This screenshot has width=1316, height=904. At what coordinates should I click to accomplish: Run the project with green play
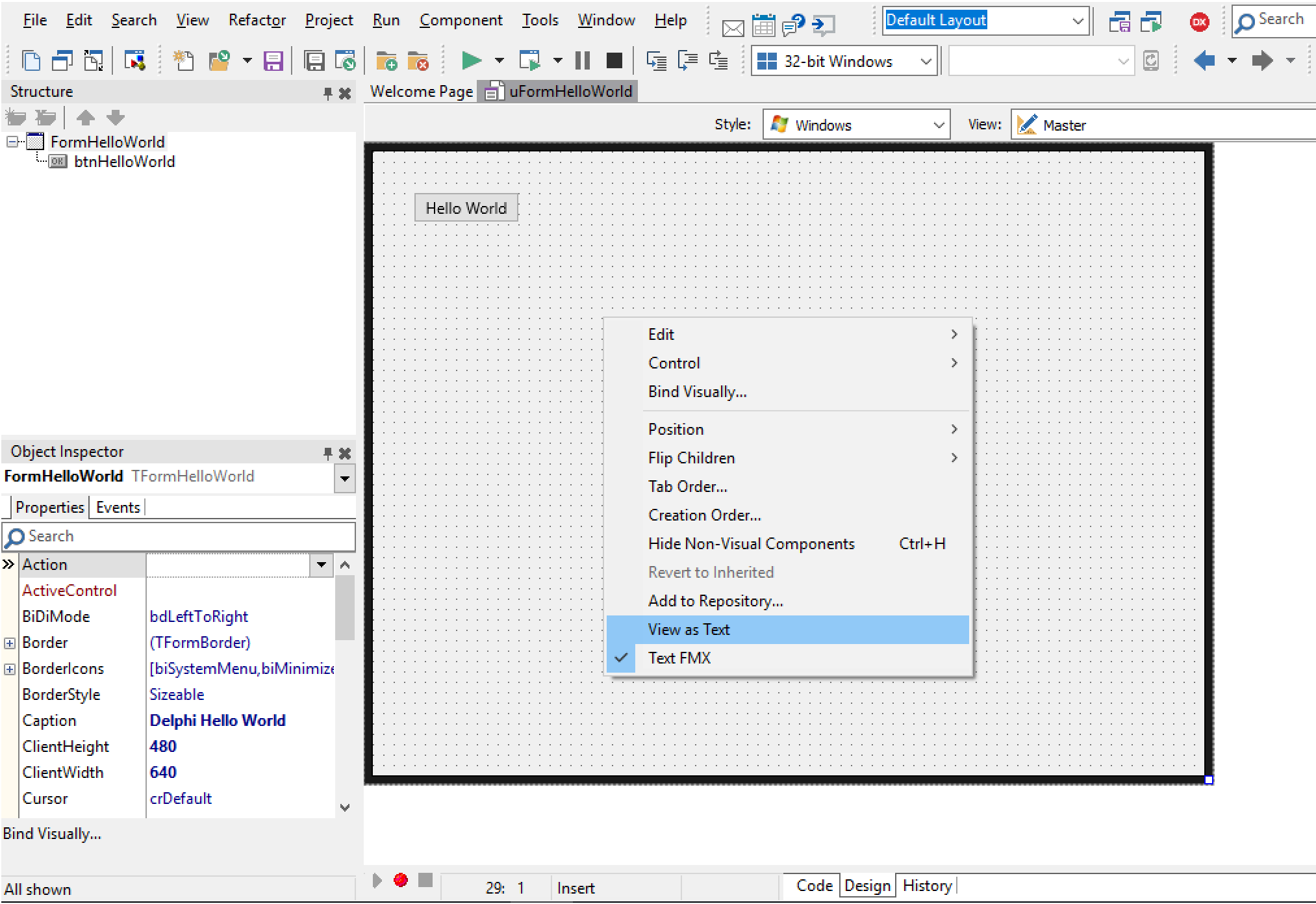[471, 61]
